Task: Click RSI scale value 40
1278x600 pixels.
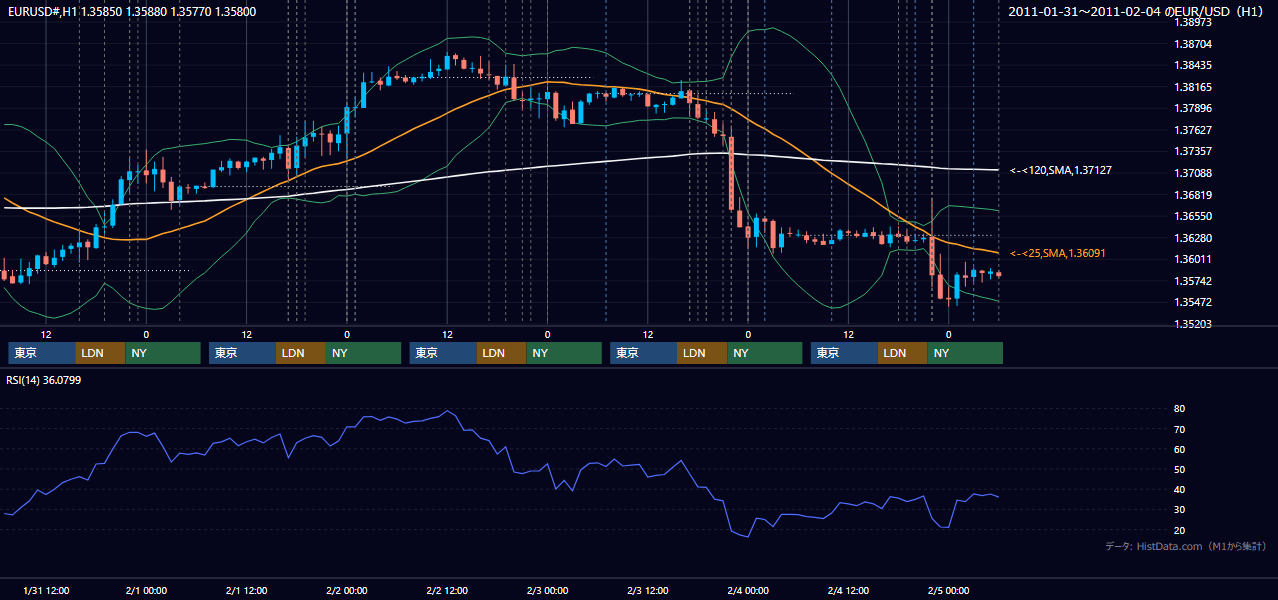Action: [1180, 490]
